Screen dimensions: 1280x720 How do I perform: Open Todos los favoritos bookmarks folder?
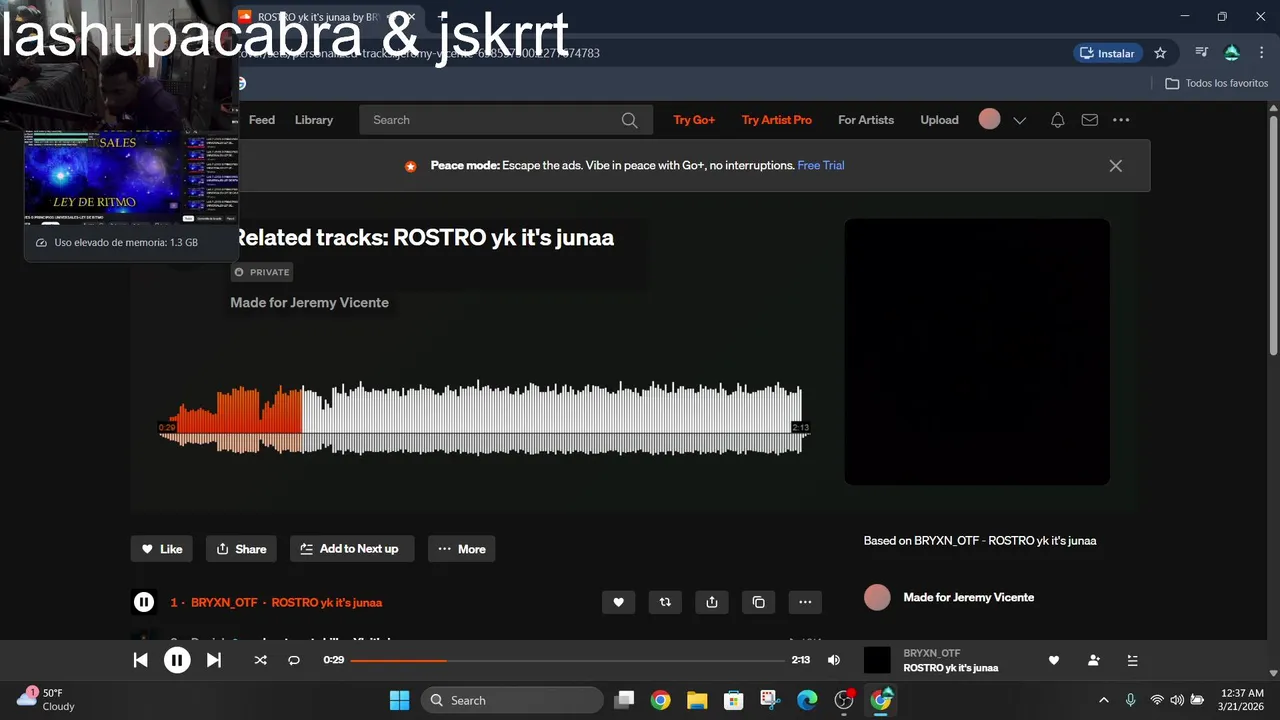click(1217, 83)
